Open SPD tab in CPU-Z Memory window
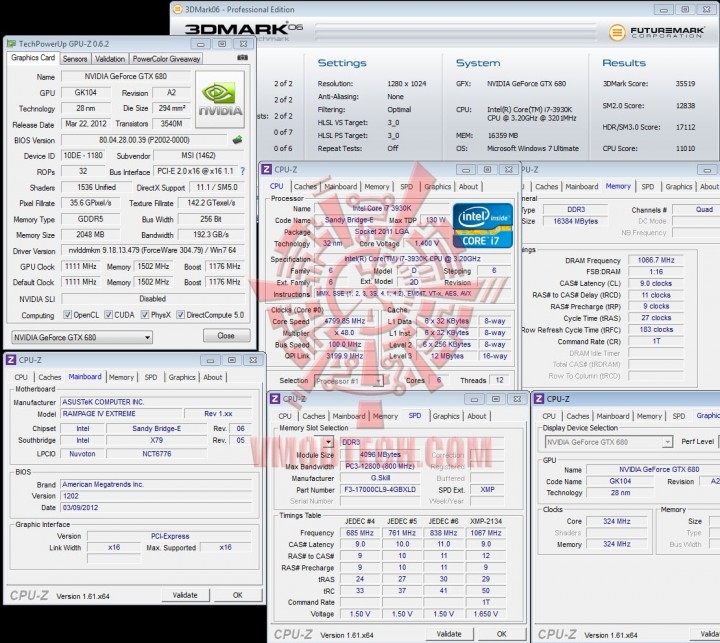 click(647, 186)
